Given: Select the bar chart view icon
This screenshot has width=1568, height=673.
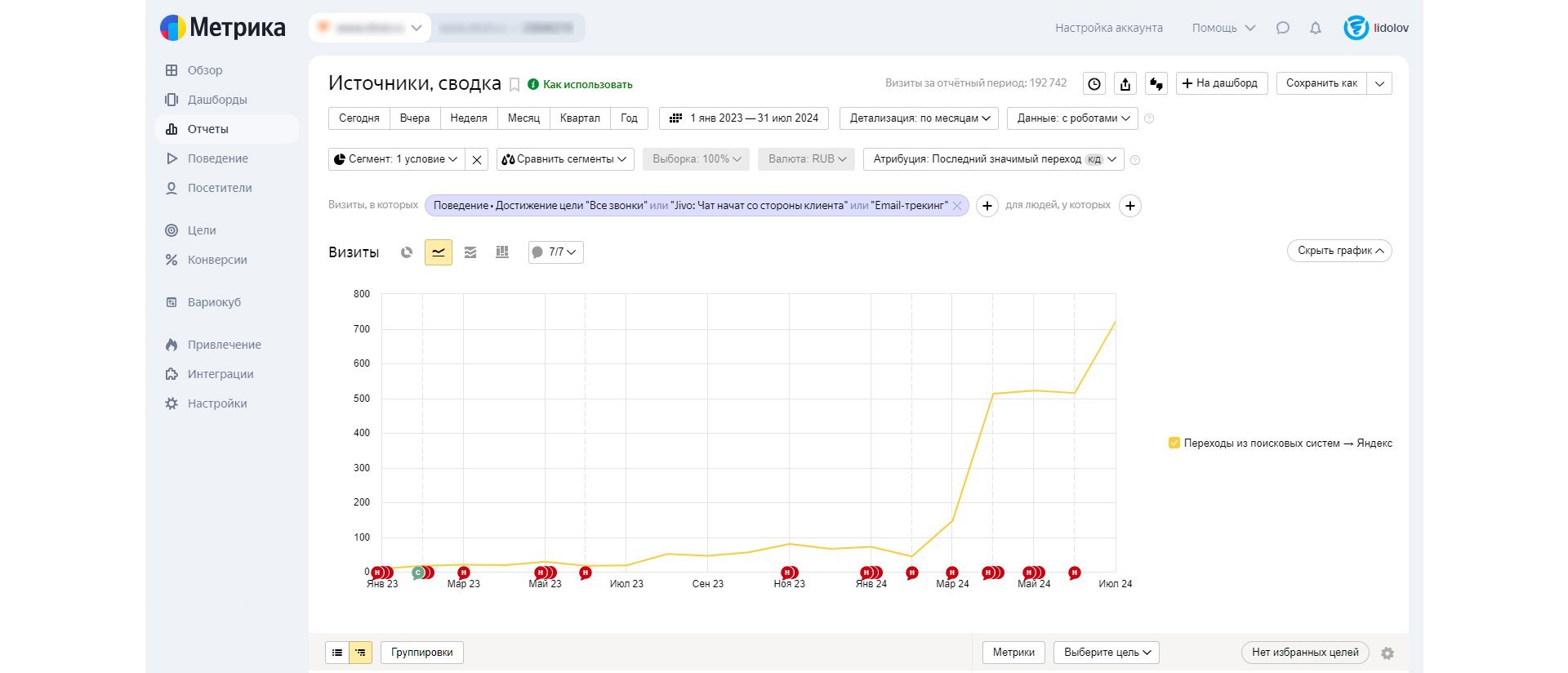Looking at the screenshot, I should [x=502, y=252].
